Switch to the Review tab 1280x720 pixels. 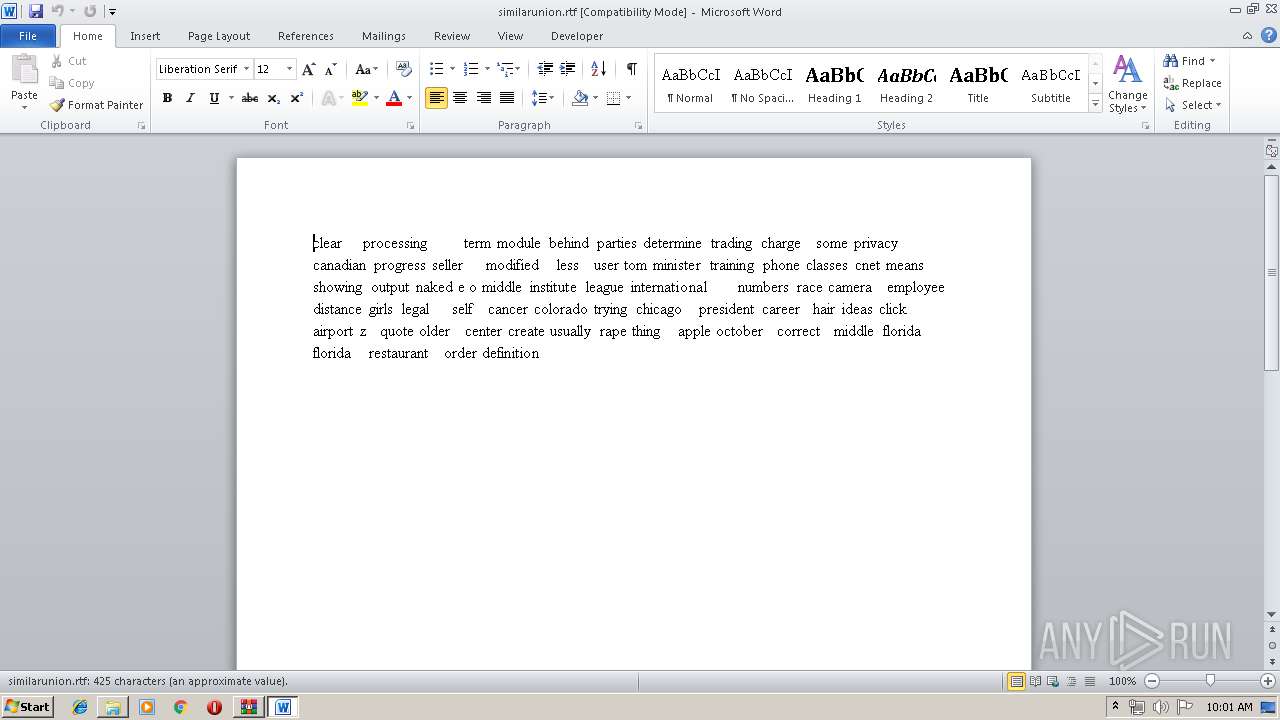(x=452, y=36)
